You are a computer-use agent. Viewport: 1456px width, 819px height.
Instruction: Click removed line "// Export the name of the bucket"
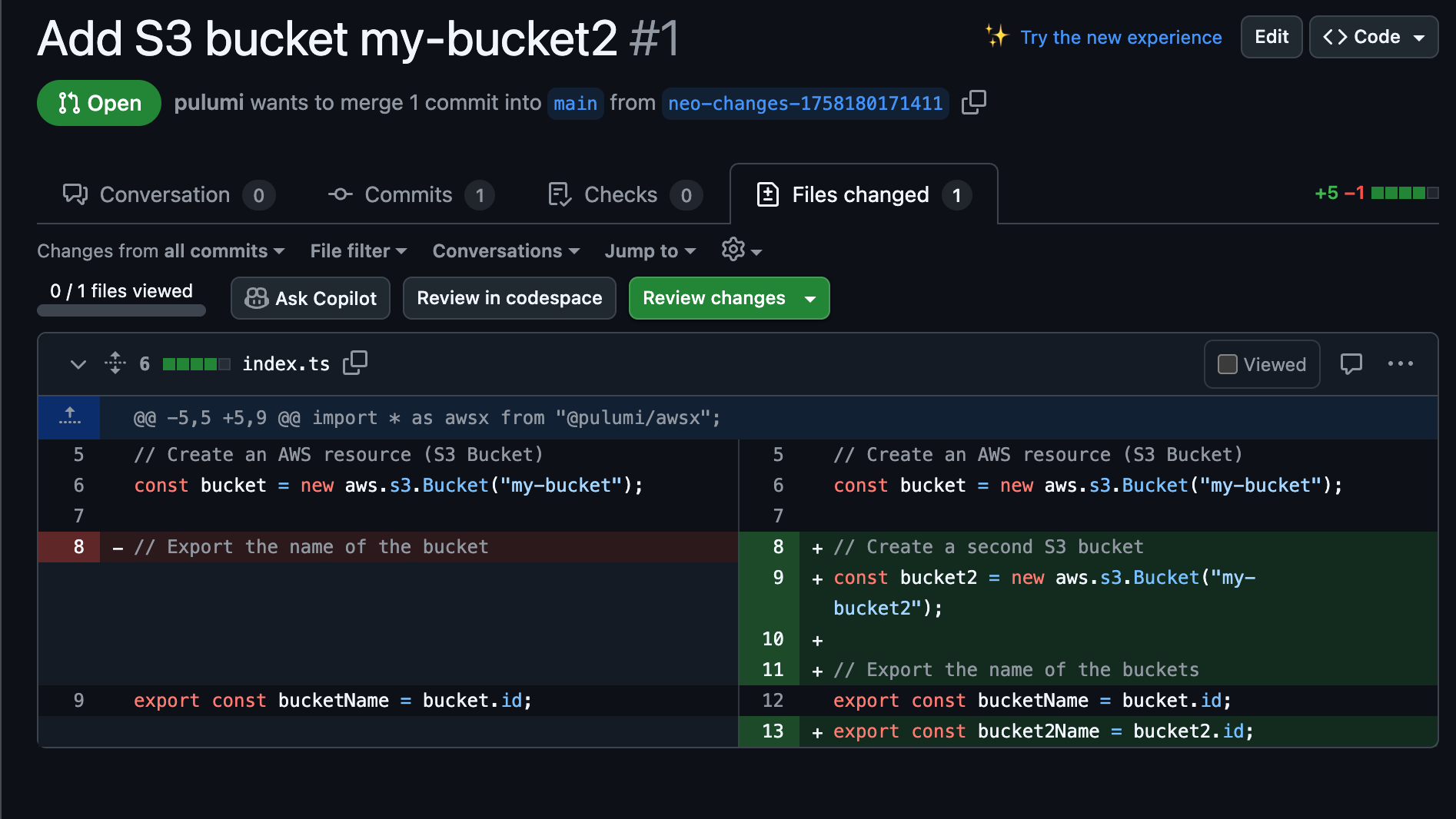pyautogui.click(x=311, y=547)
